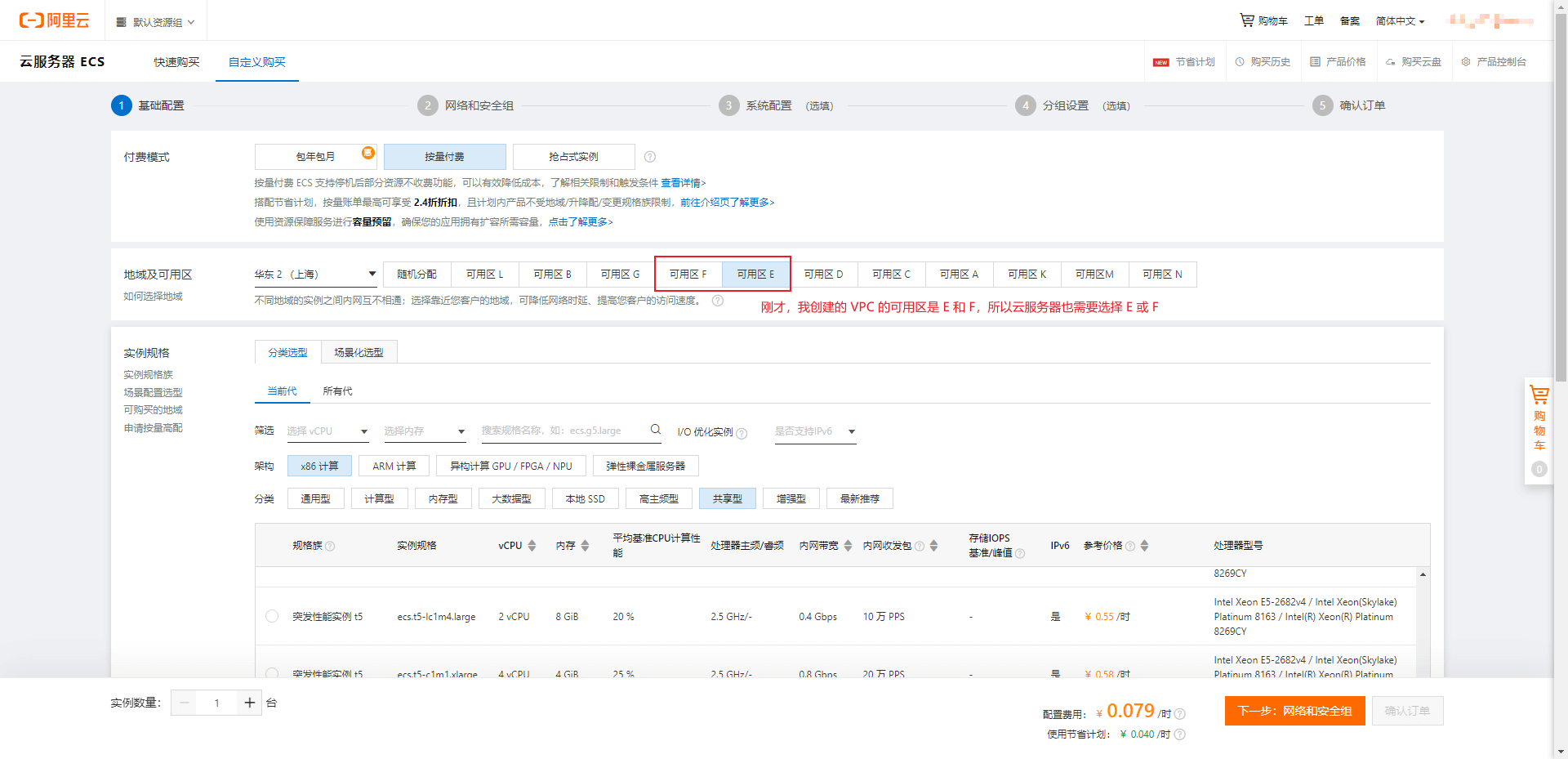Image resolution: width=1568 pixels, height=759 pixels.
Task: Open the 查看详情 link
Action: coord(683,183)
